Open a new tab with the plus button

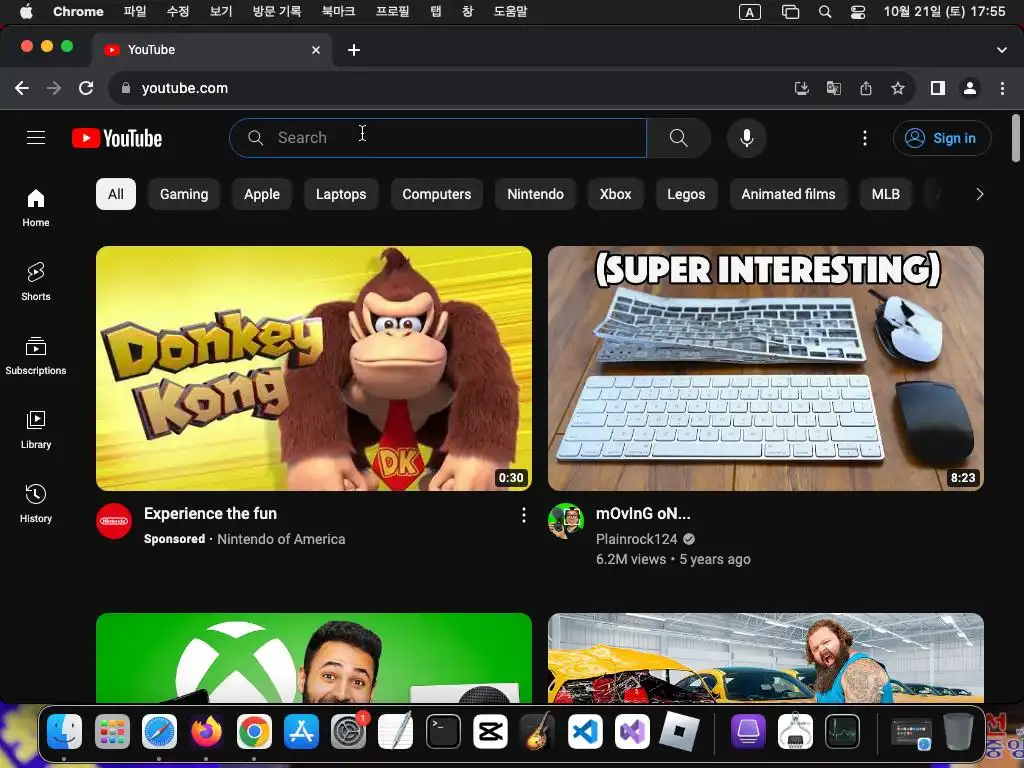[354, 50]
